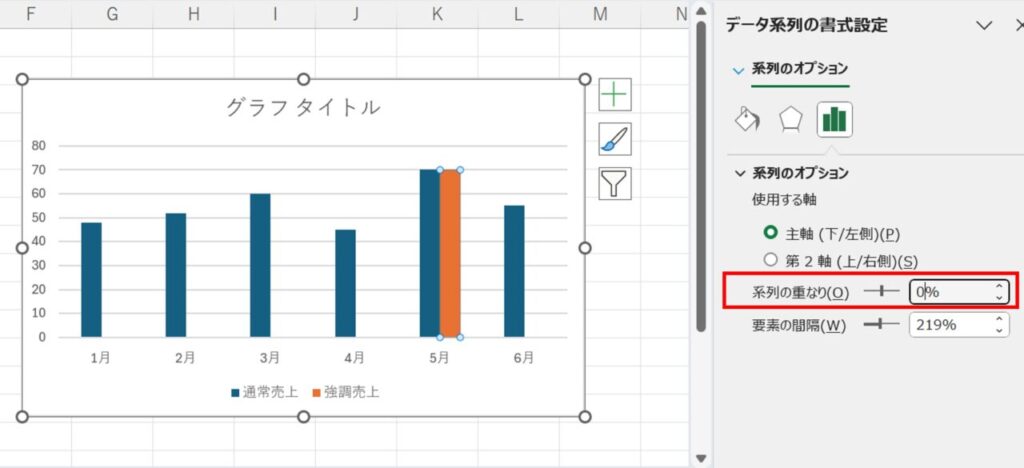This screenshot has width=1024, height=468.
Task: Open the 系列のオプション dropdown tab
Action: [792, 69]
